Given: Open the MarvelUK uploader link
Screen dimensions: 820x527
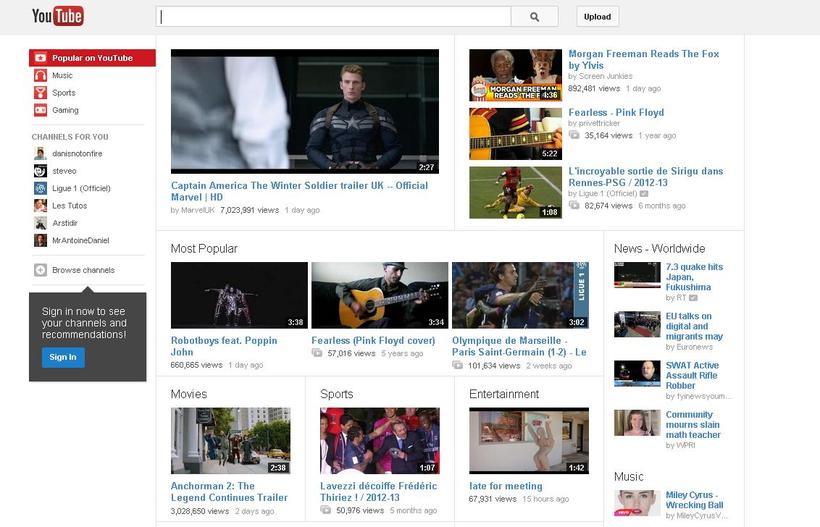Looking at the screenshot, I should tap(197, 210).
